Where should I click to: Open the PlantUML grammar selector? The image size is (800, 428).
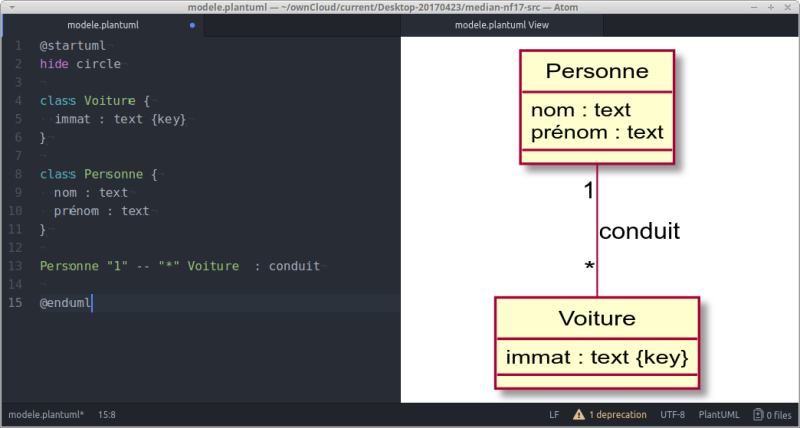(718, 415)
